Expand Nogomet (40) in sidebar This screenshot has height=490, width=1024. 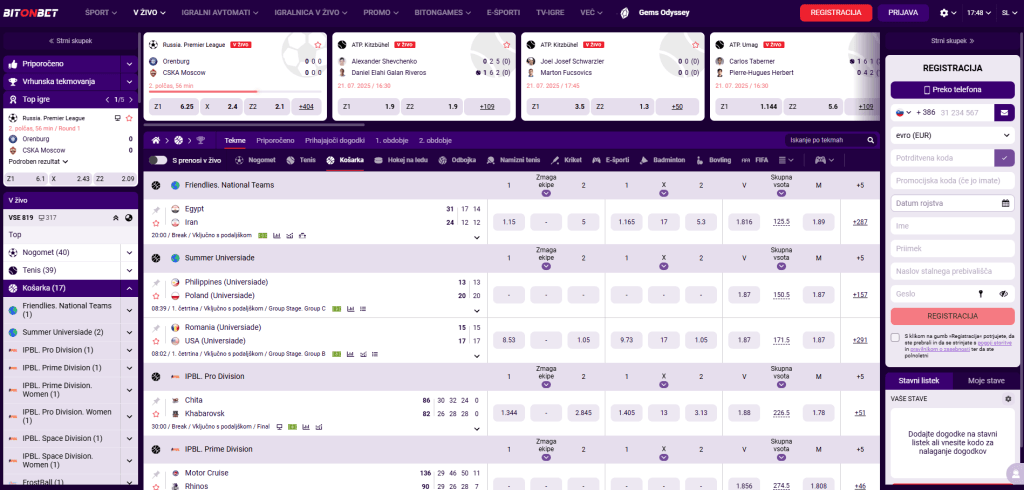click(129, 253)
